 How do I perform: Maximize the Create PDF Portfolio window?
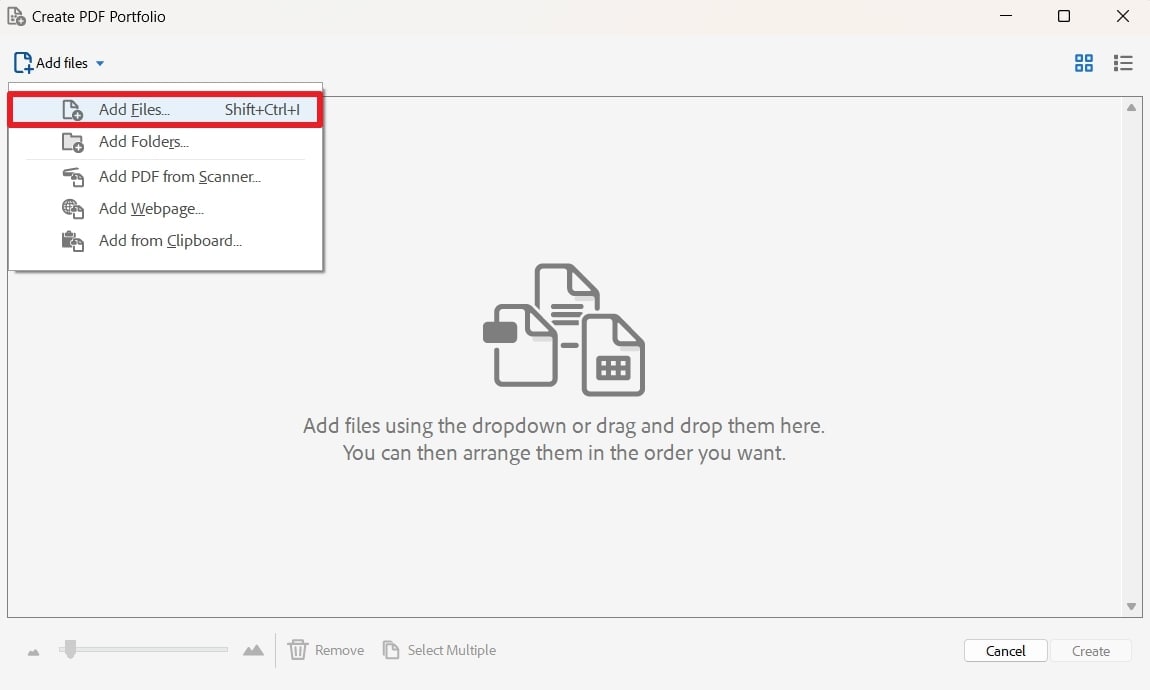1063,16
